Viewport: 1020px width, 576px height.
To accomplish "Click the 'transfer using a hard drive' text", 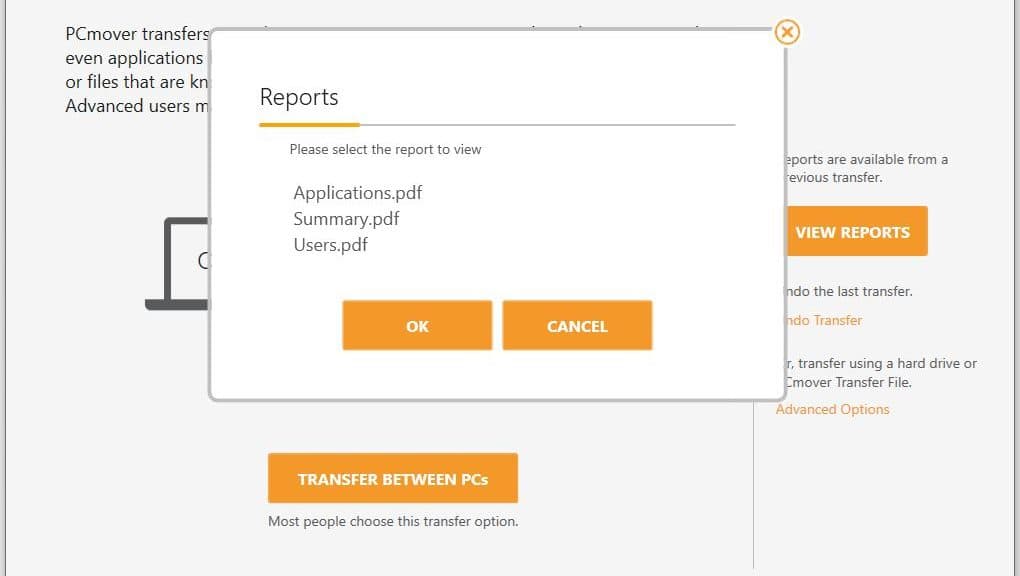I will (880, 372).
